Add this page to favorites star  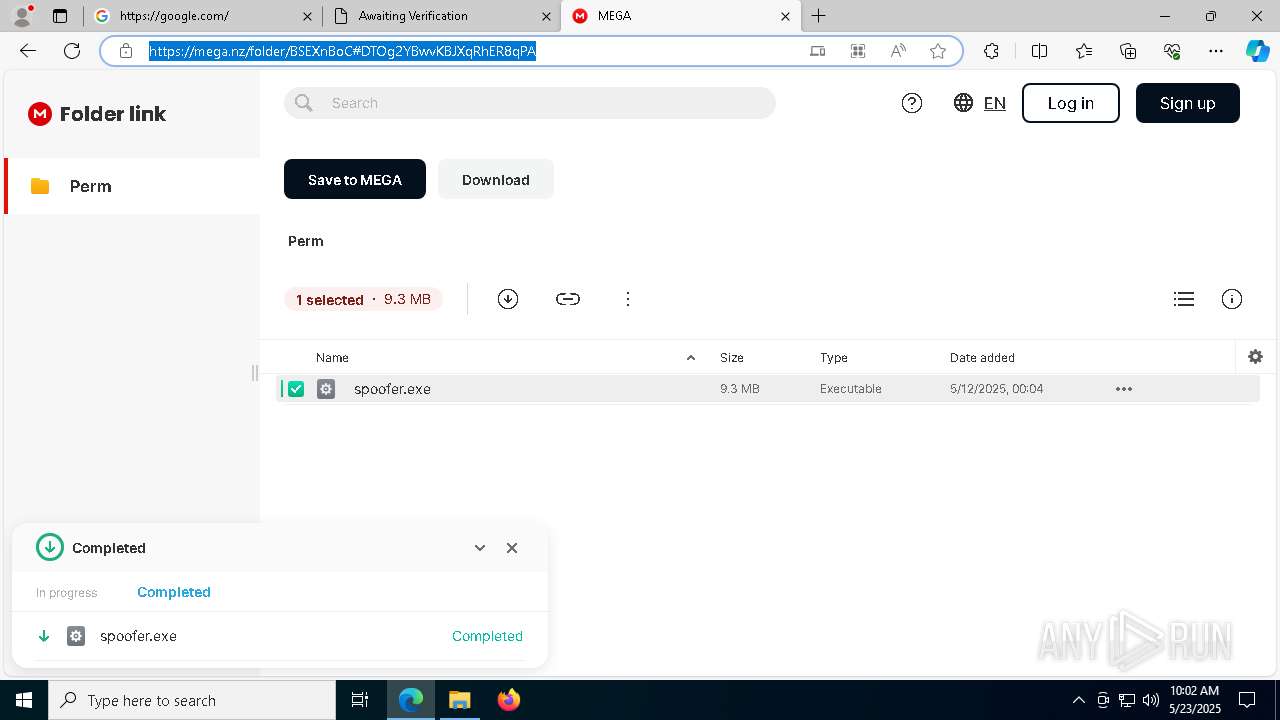[x=938, y=51]
